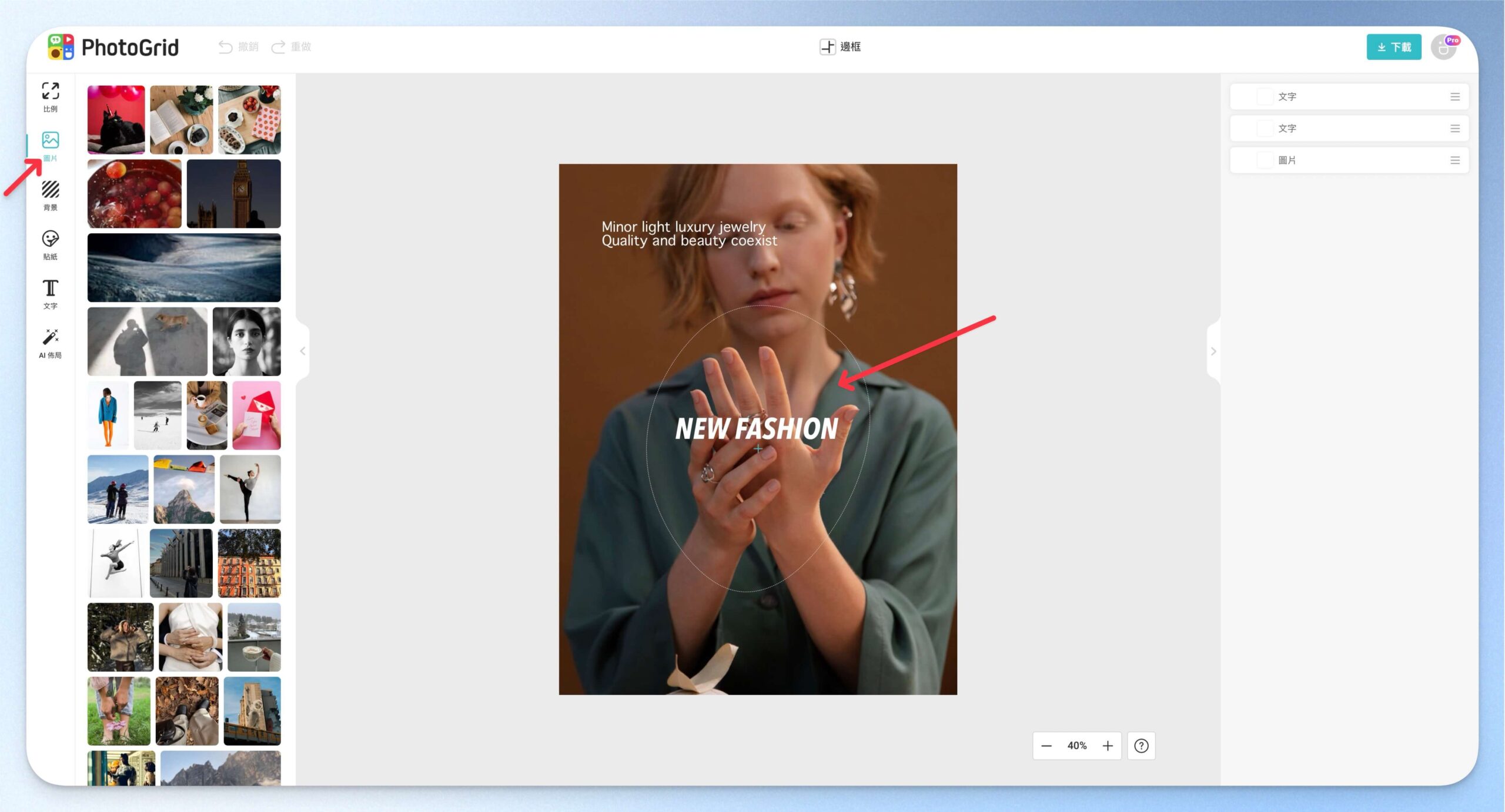Select the 文字 text tool
This screenshot has height=812, width=1505.
(51, 294)
